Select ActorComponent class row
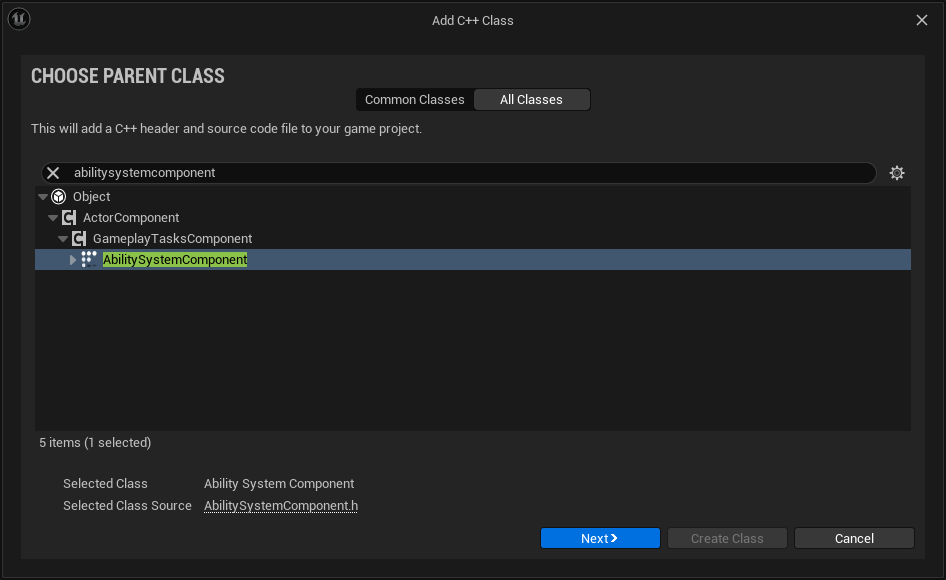 [x=131, y=218]
